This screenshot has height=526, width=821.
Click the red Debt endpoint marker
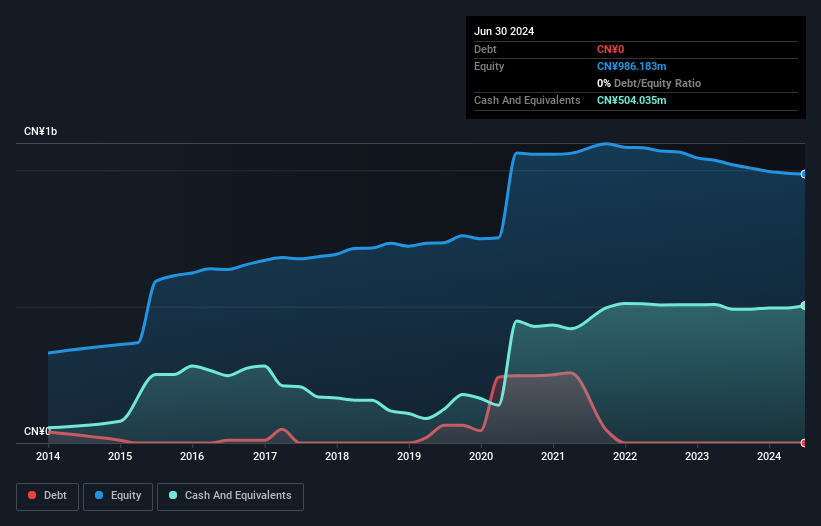tap(804, 443)
